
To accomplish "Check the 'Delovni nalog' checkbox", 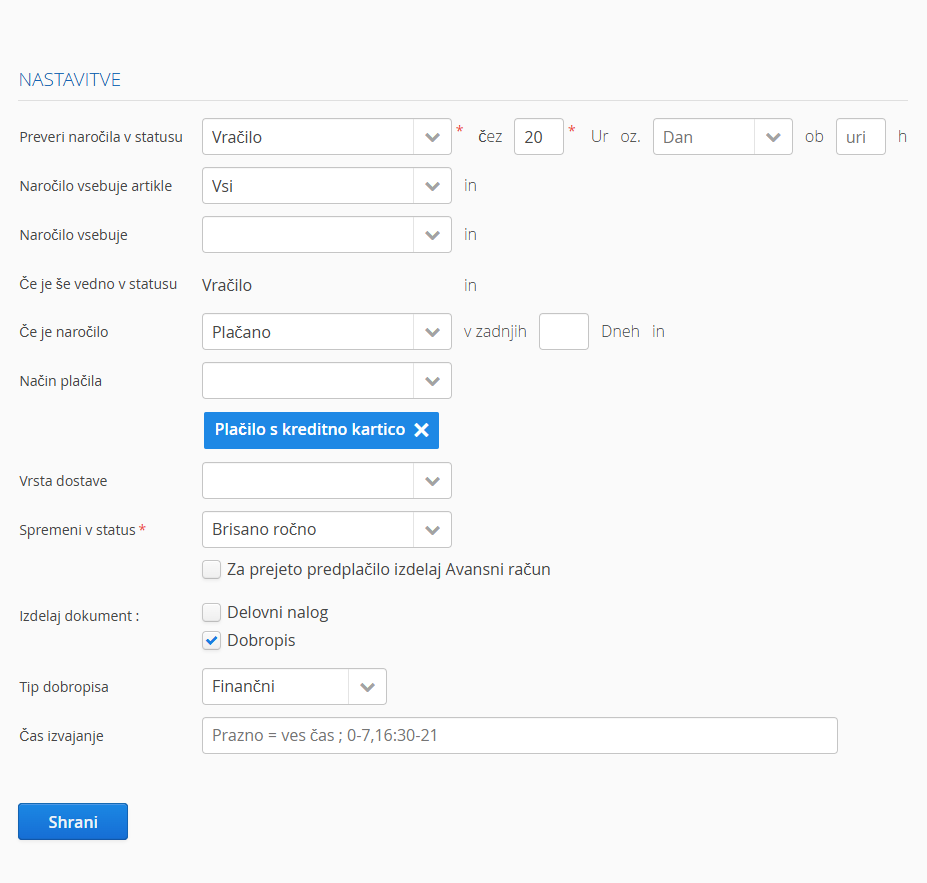I will [211, 612].
